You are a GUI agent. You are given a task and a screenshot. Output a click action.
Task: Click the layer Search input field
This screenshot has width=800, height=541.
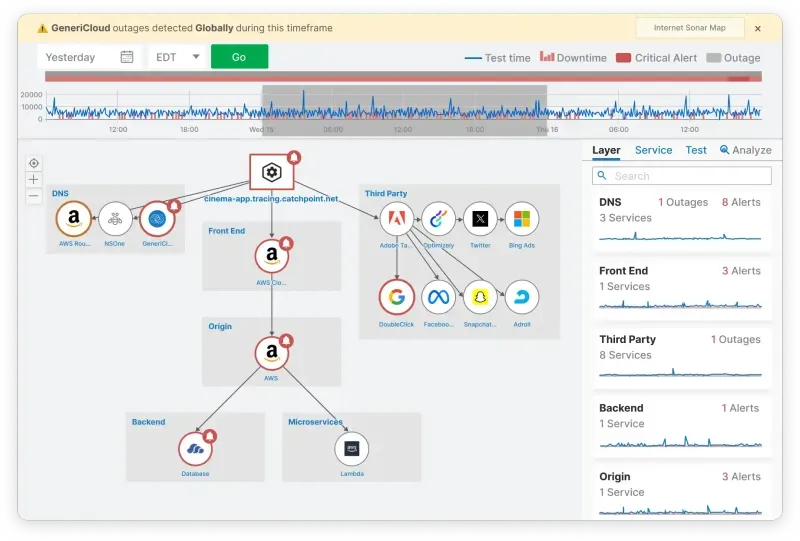click(682, 176)
